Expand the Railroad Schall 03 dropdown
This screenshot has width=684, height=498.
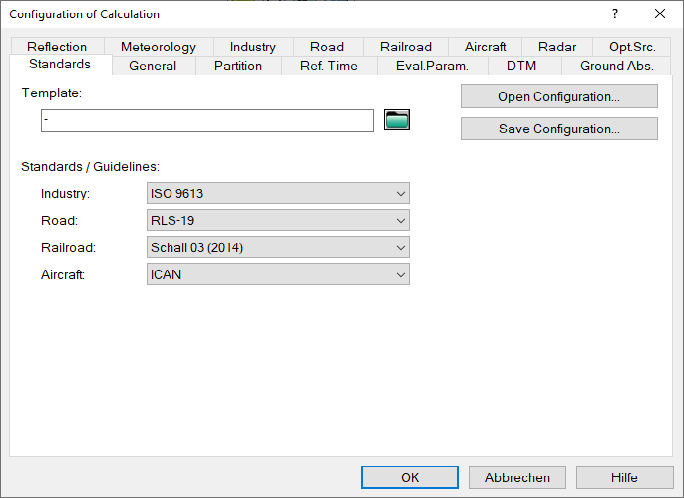[278, 247]
